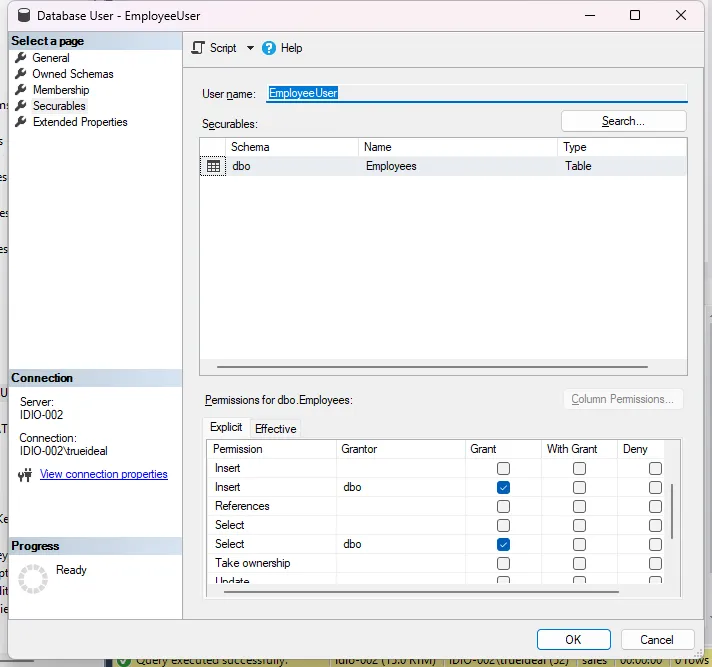Uncheck Grant for Insert with dbo grantor
Viewport: 712px width, 667px height.
(503, 487)
